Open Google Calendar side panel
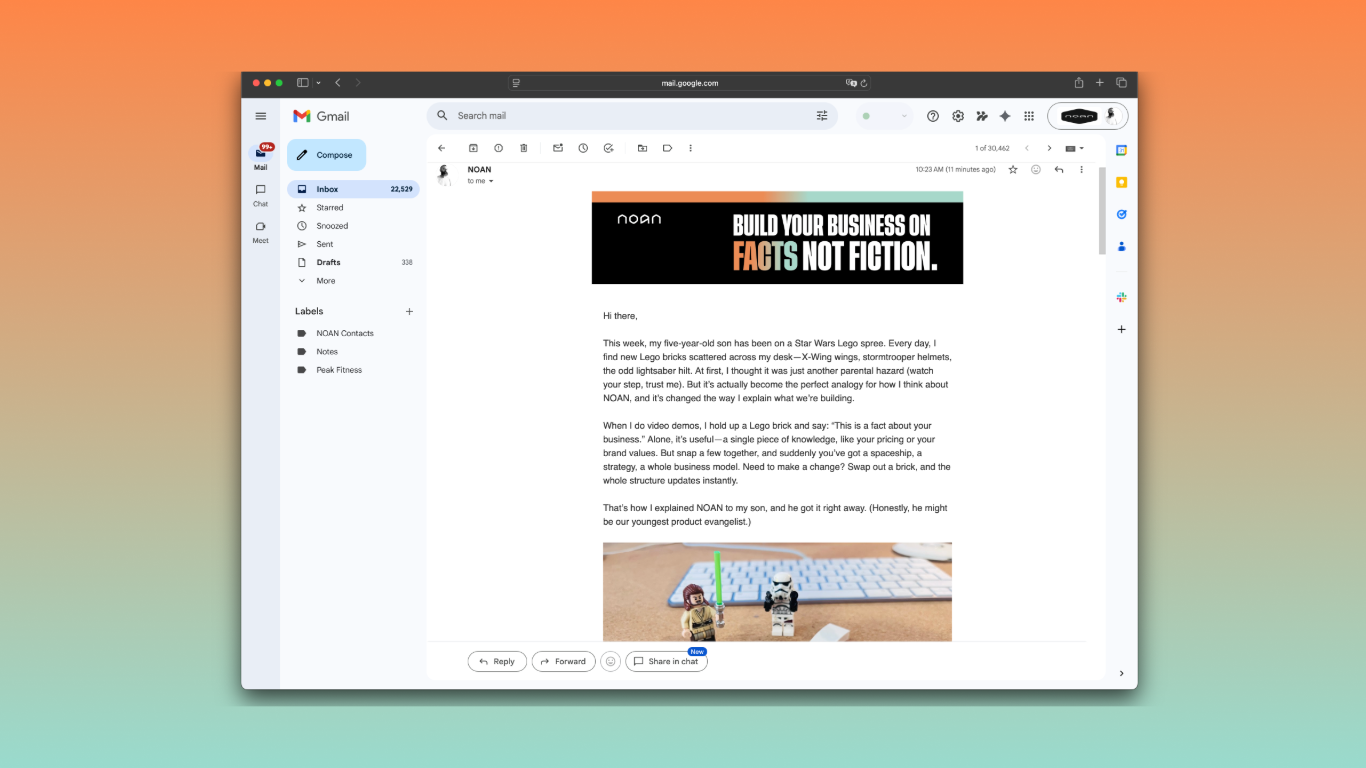Viewport: 1366px width, 768px height. coord(1122,150)
